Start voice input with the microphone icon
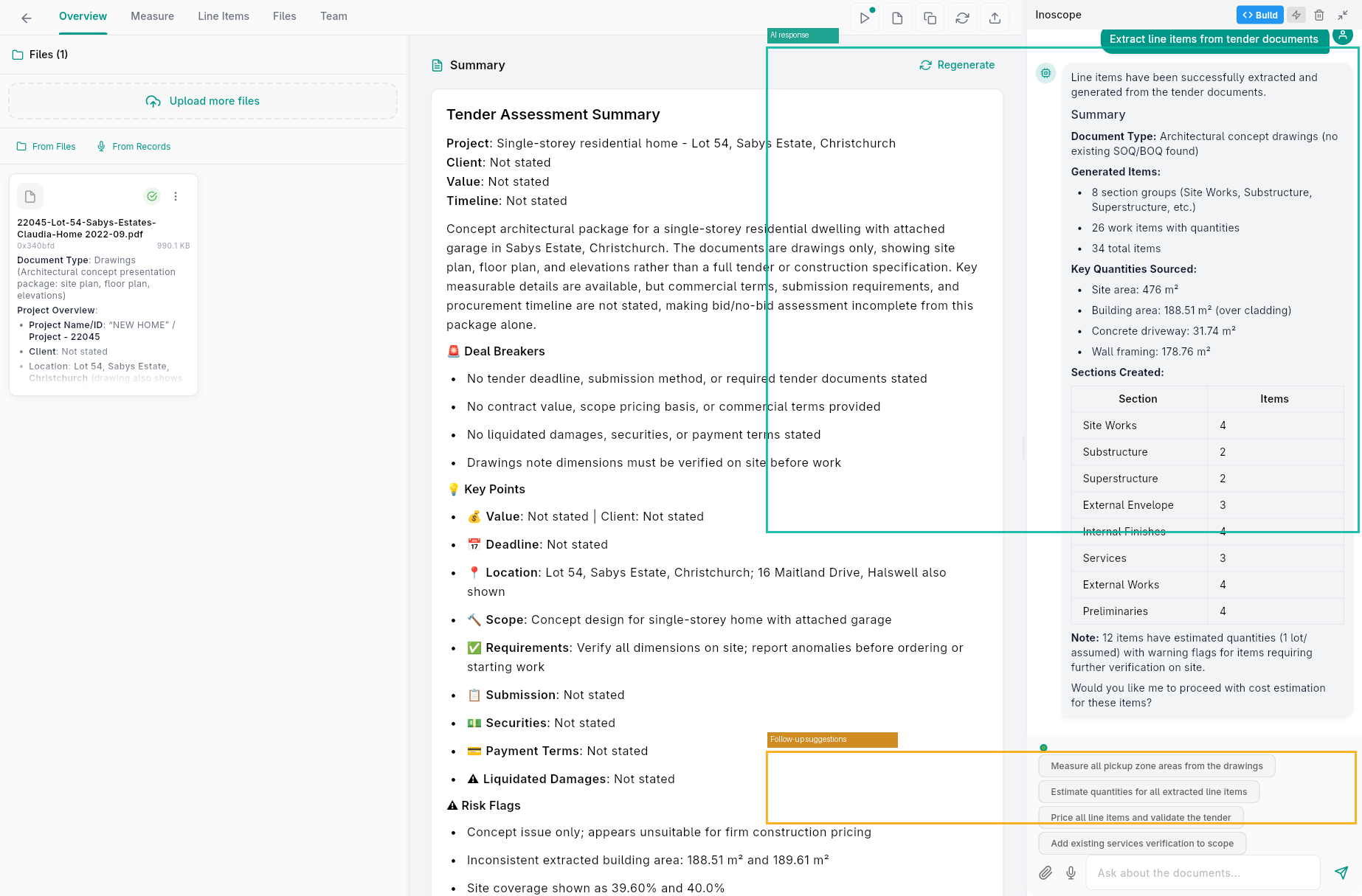The image size is (1362, 896). [1071, 872]
